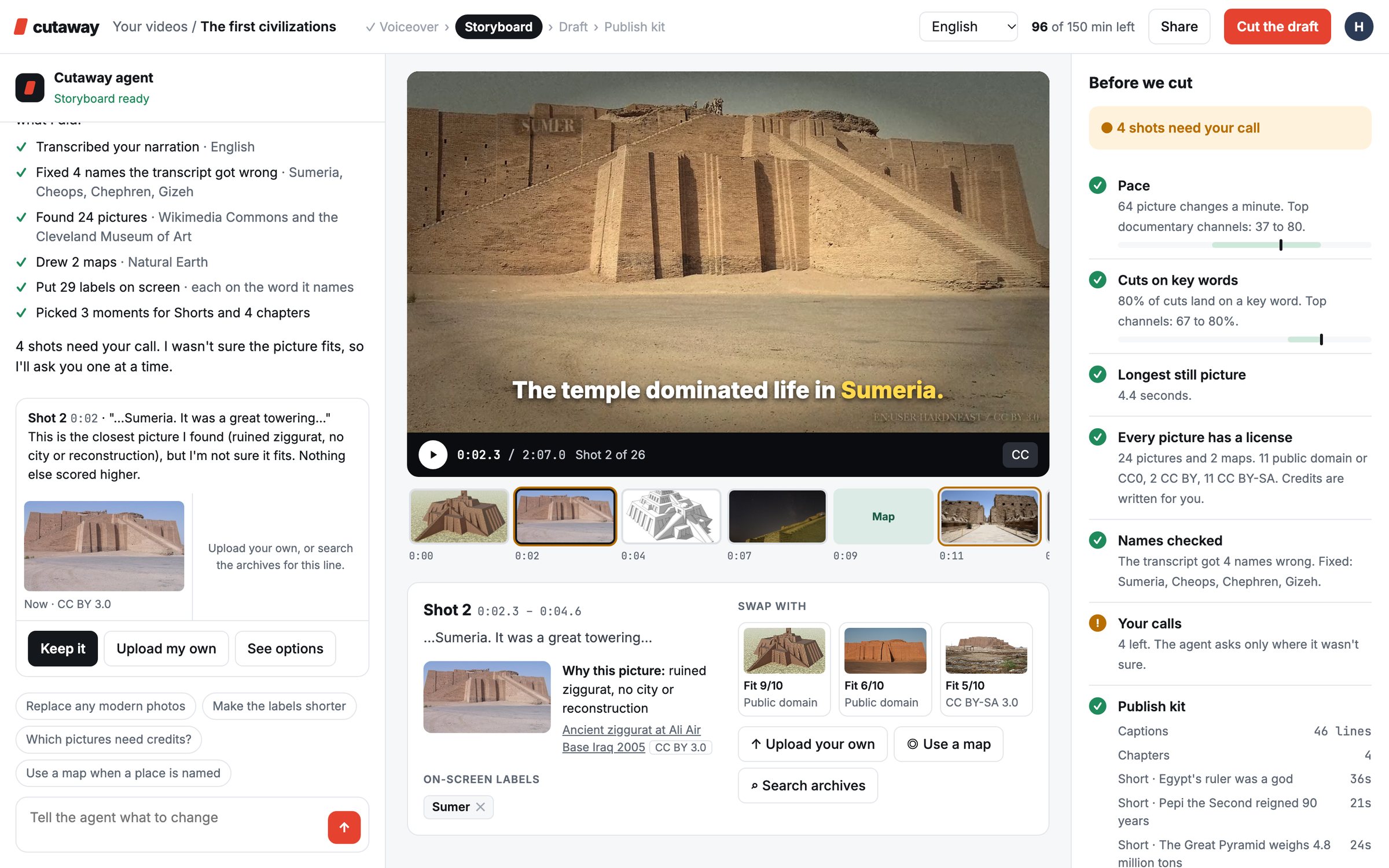The height and width of the screenshot is (868, 1389).
Task: Click Upload my own in chat
Action: click(x=166, y=648)
